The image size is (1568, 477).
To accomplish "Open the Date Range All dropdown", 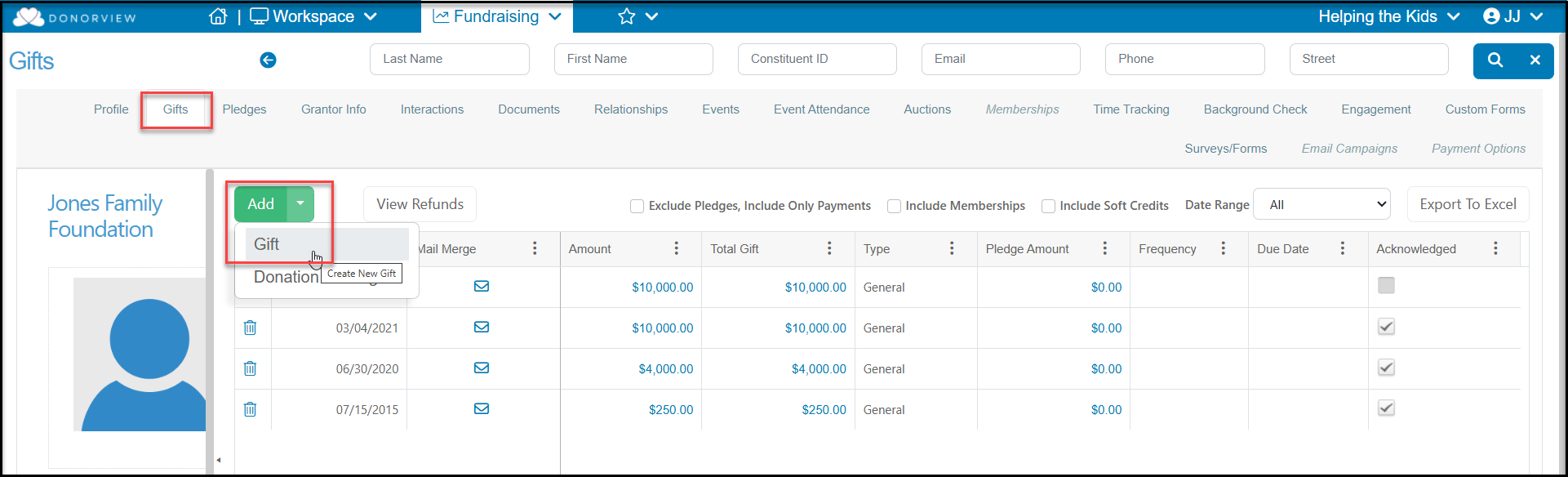I will [1321, 204].
